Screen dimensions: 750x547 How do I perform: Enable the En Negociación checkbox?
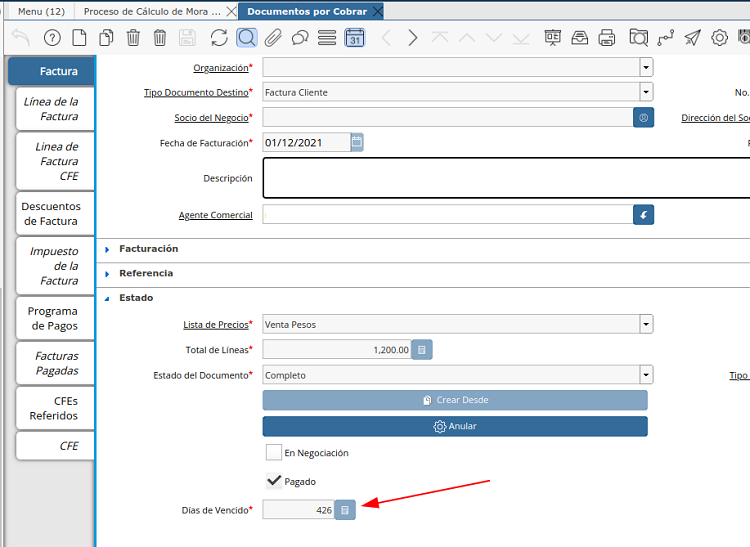[274, 453]
